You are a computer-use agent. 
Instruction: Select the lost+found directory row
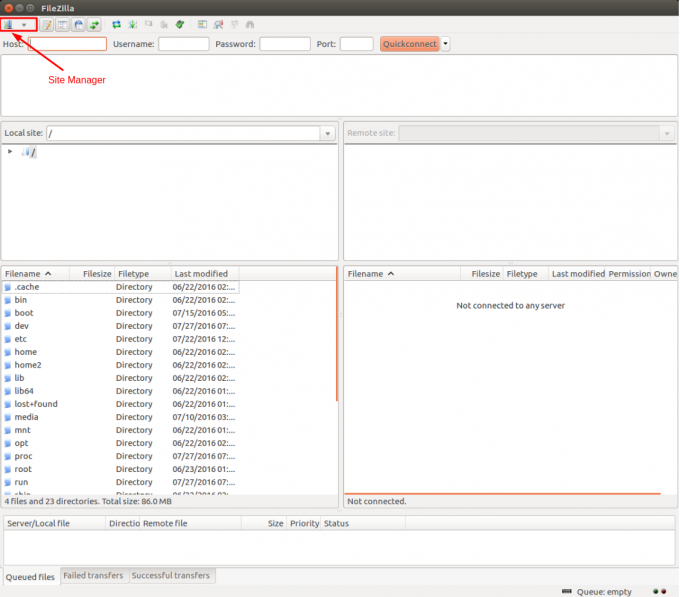coord(121,404)
